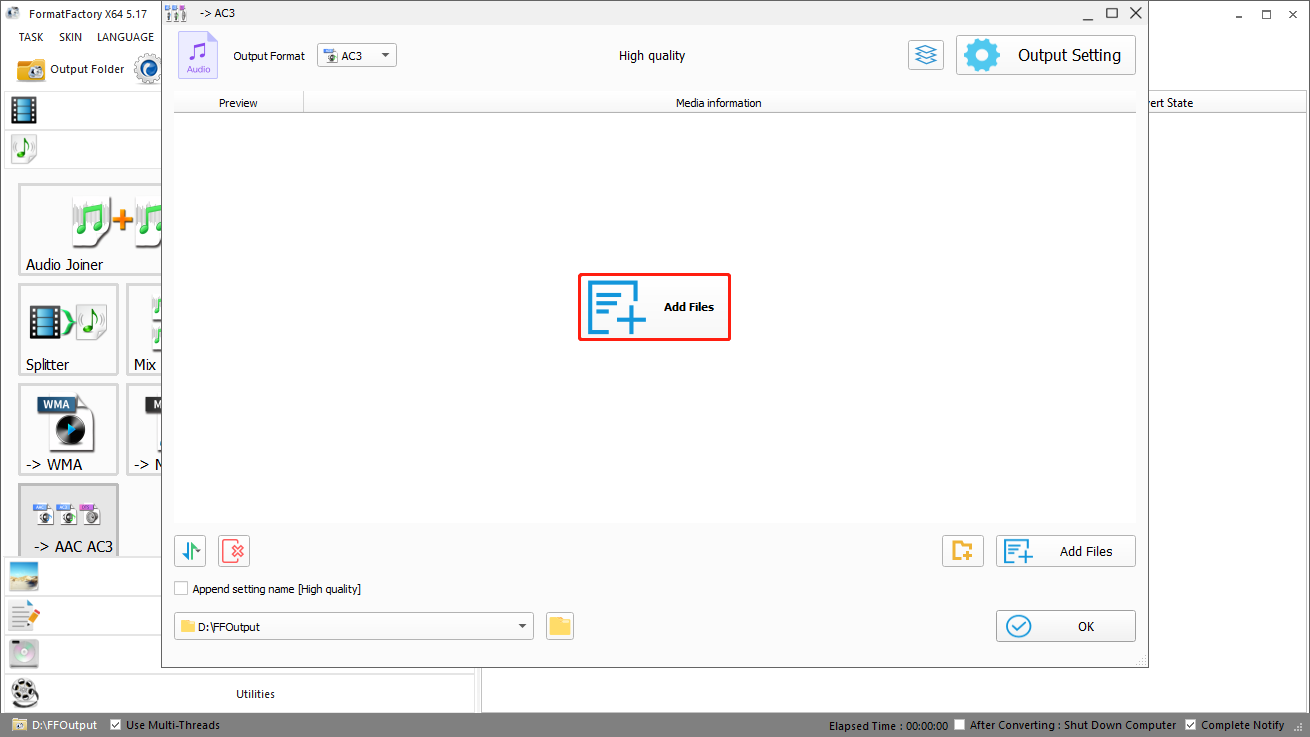The height and width of the screenshot is (737, 1310).
Task: Click the yellow browse output folder icon
Action: [x=560, y=627]
